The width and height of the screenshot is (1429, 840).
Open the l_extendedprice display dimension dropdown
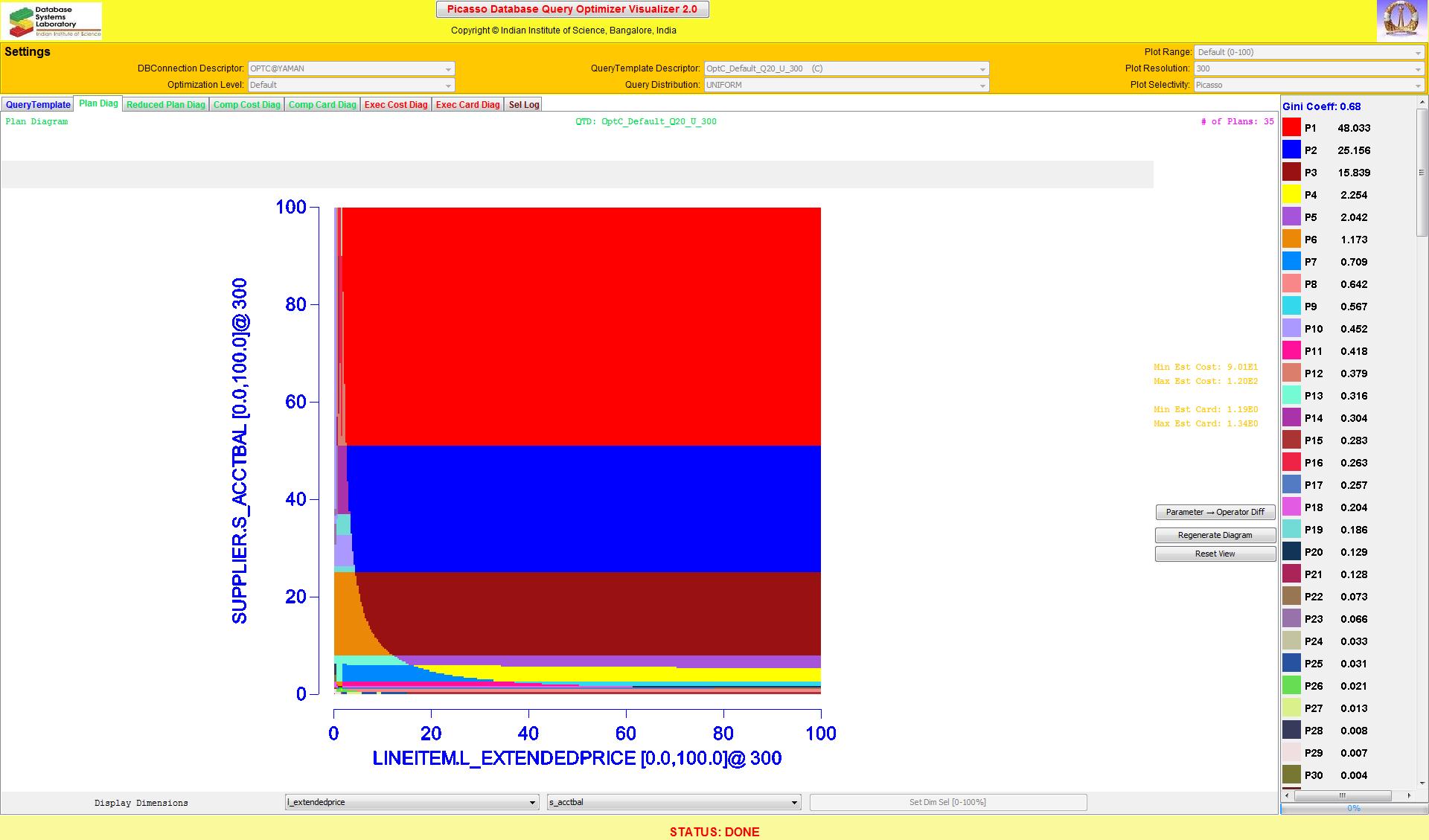pyautogui.click(x=412, y=802)
